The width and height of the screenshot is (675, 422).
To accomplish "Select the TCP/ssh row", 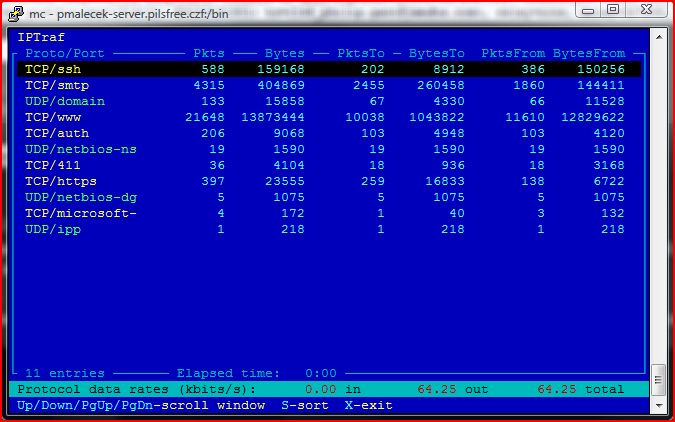I will click(x=329, y=69).
